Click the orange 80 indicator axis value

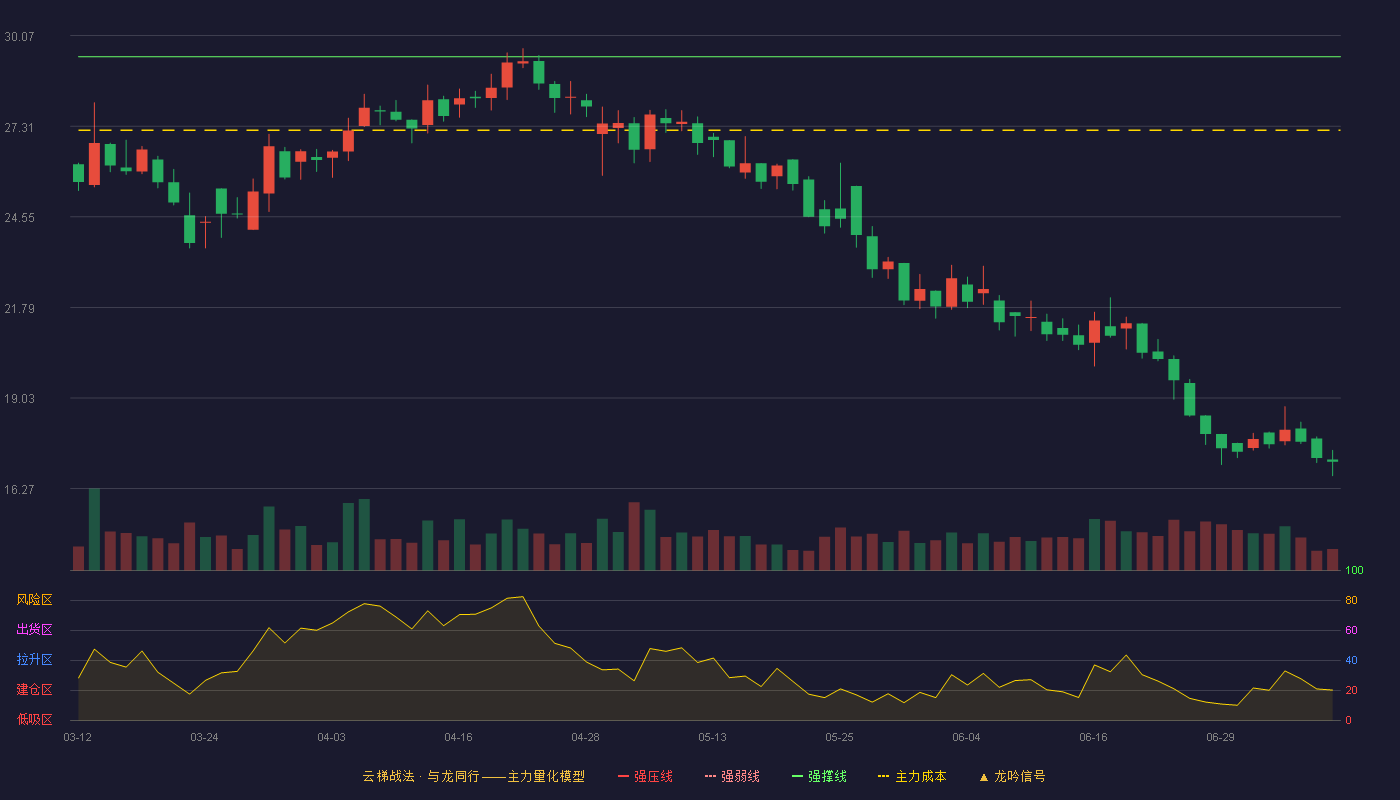coord(1351,600)
